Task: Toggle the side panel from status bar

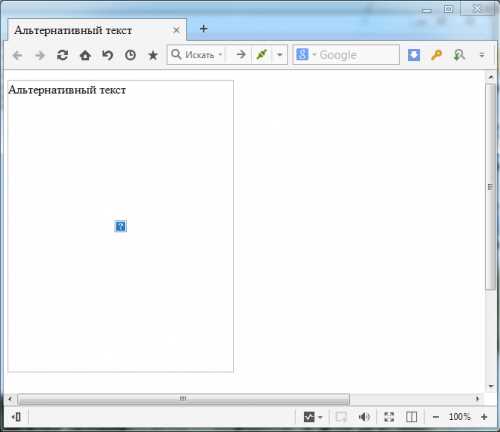Action: (x=16, y=417)
